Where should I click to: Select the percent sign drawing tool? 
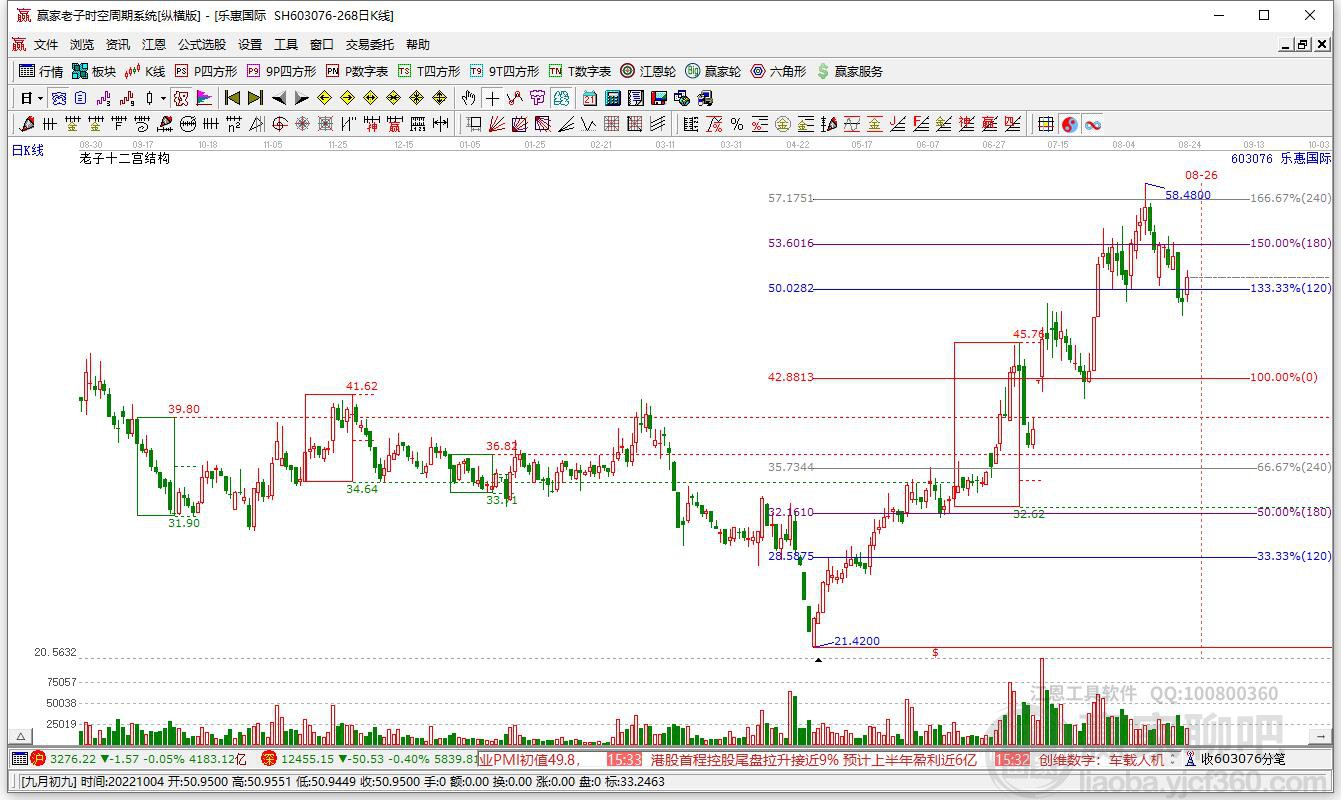737,124
